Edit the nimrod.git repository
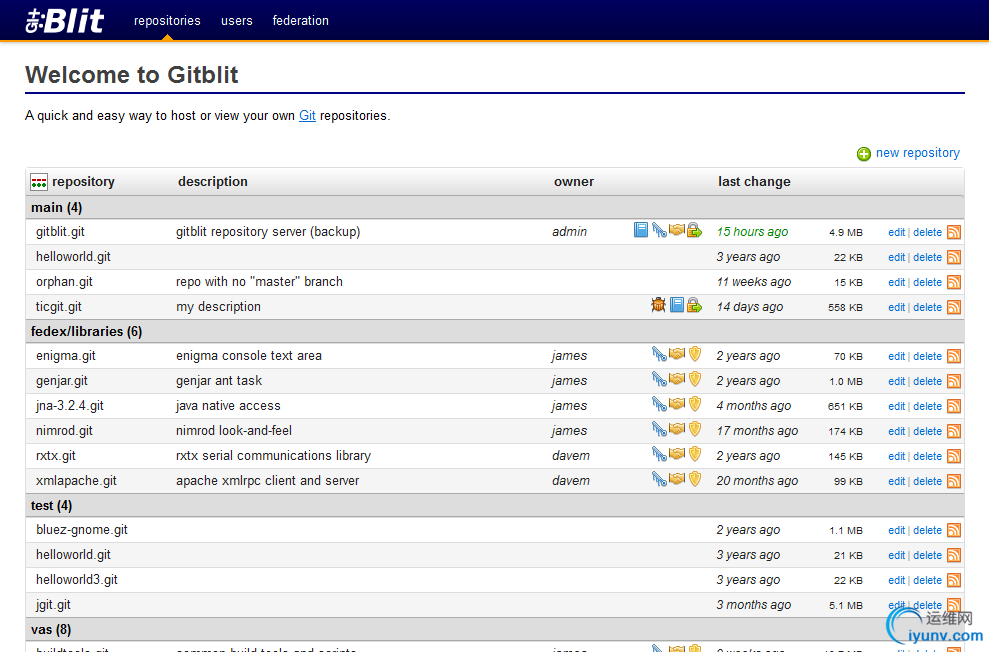This screenshot has height=652, width=989. 896,431
